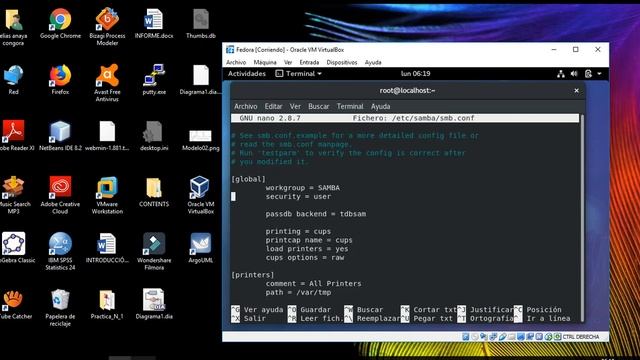Open the terminal's Terminal menu
The height and width of the screenshot is (360, 640).
pyautogui.click(x=350, y=107)
